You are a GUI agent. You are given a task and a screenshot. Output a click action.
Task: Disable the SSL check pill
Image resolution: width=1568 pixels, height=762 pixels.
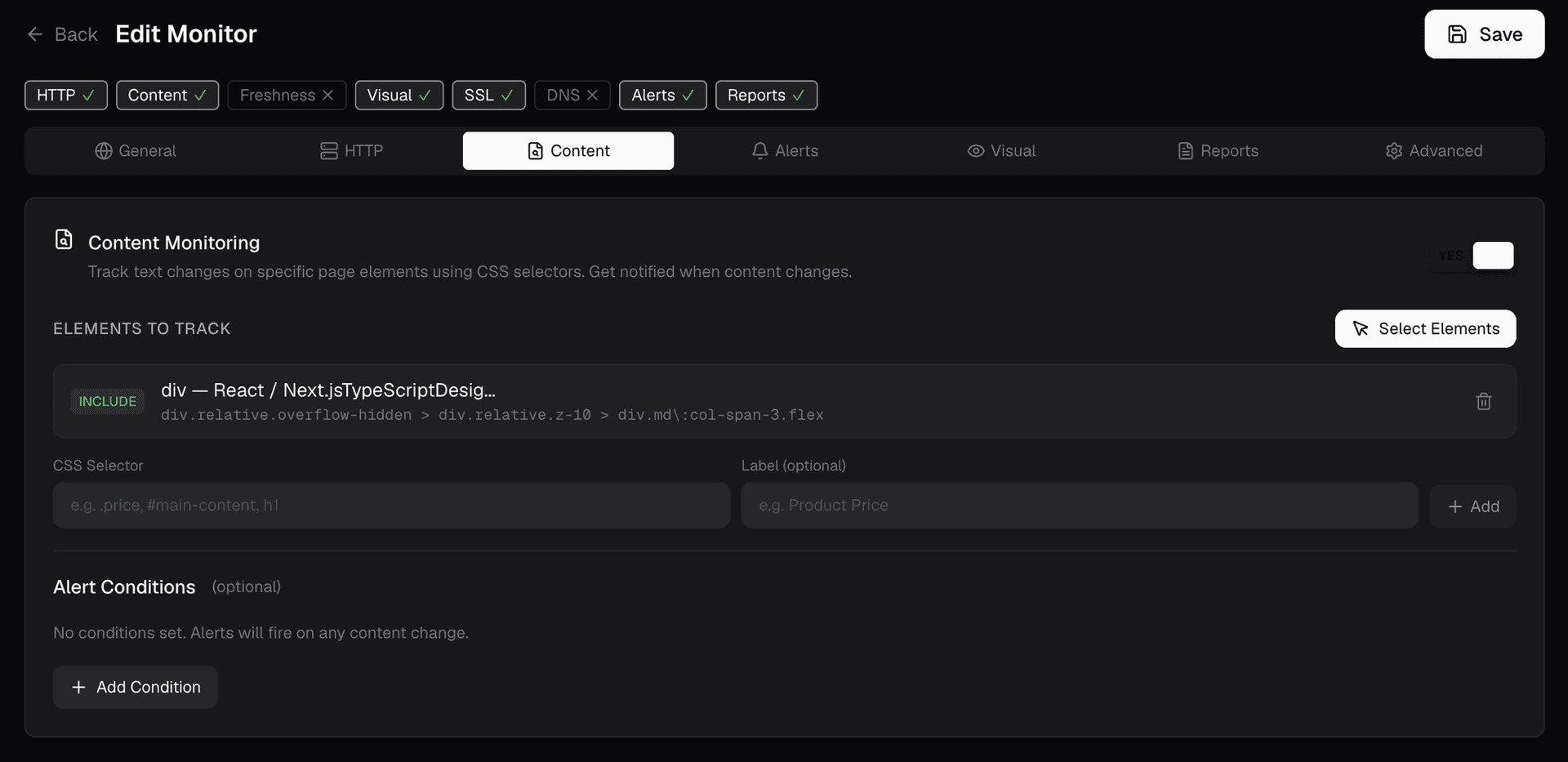point(488,95)
